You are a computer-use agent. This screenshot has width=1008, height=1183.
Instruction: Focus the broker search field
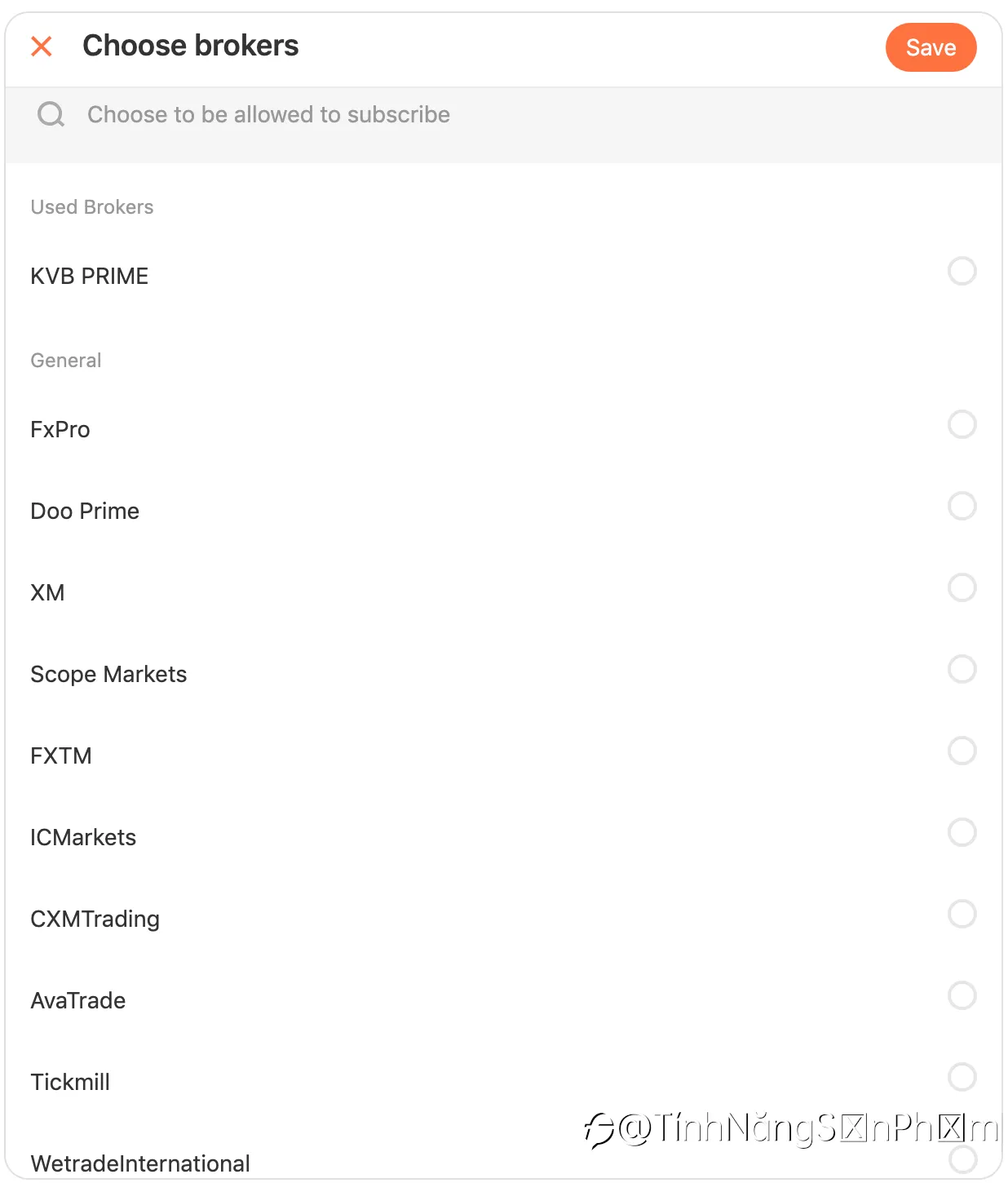(504, 114)
